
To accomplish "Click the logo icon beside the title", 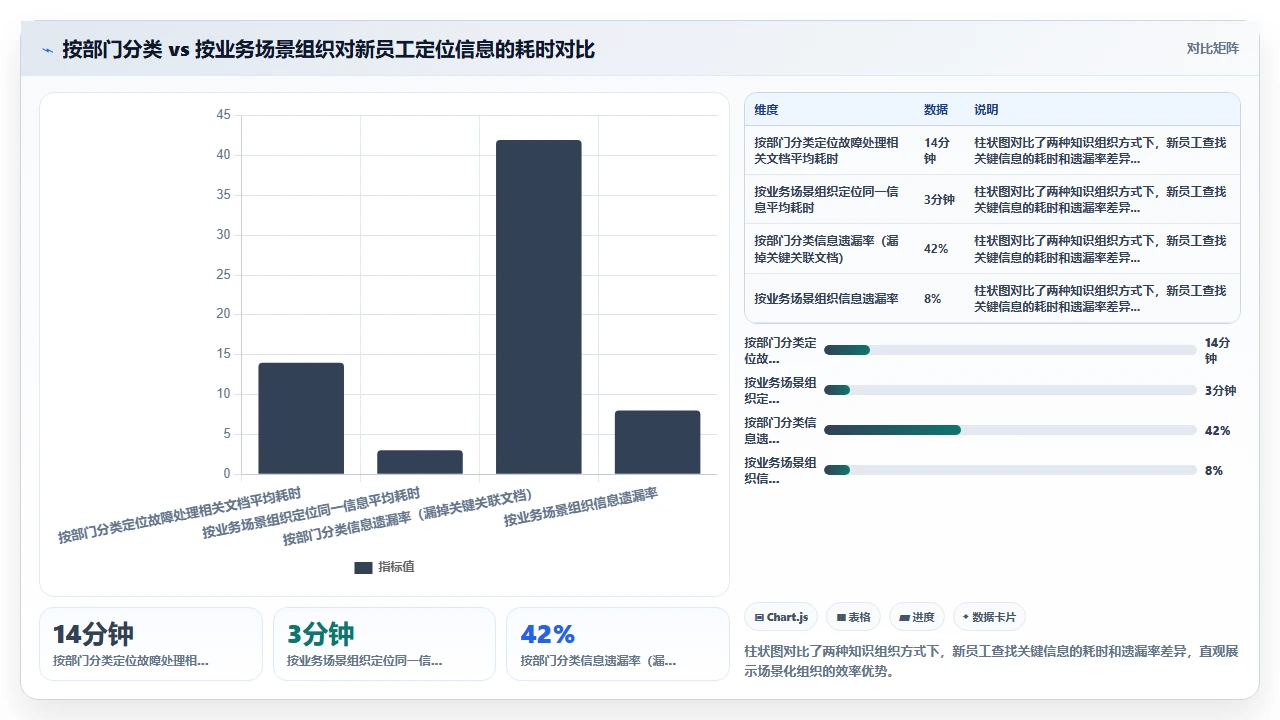I will coord(47,50).
